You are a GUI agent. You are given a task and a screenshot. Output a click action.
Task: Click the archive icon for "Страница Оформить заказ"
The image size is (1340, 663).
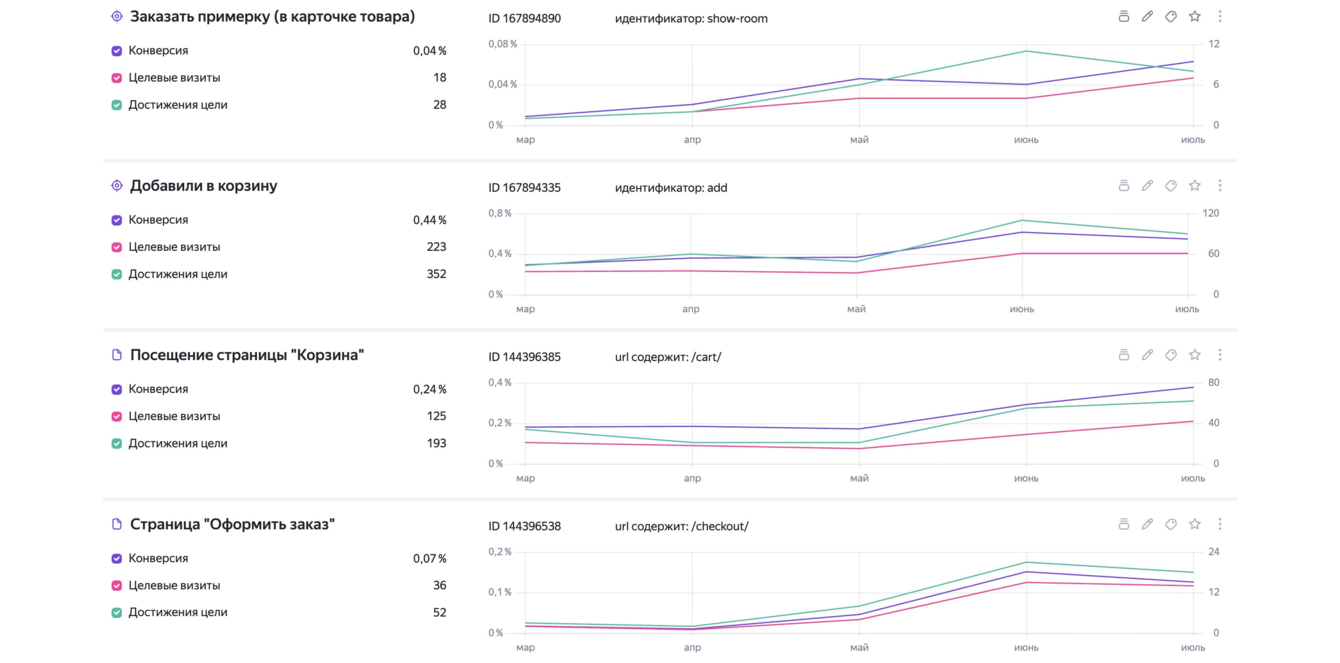tap(1123, 524)
